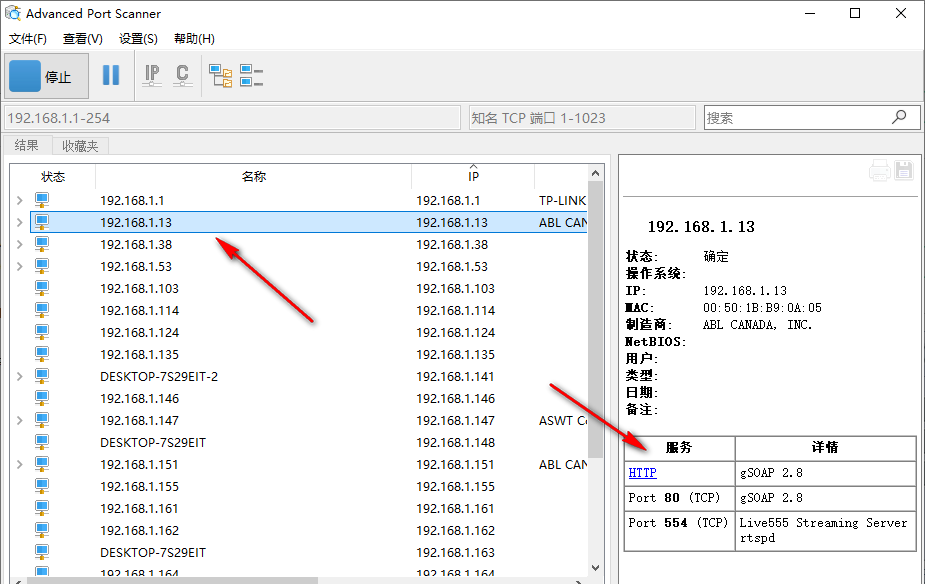Click the magnifier icon in search box
925x584 pixels.
[x=899, y=117]
